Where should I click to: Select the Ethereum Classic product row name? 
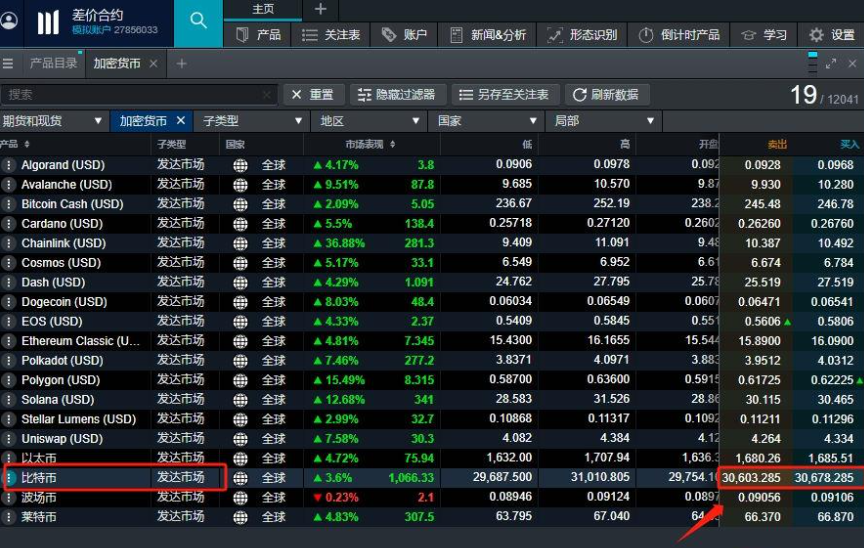80,341
